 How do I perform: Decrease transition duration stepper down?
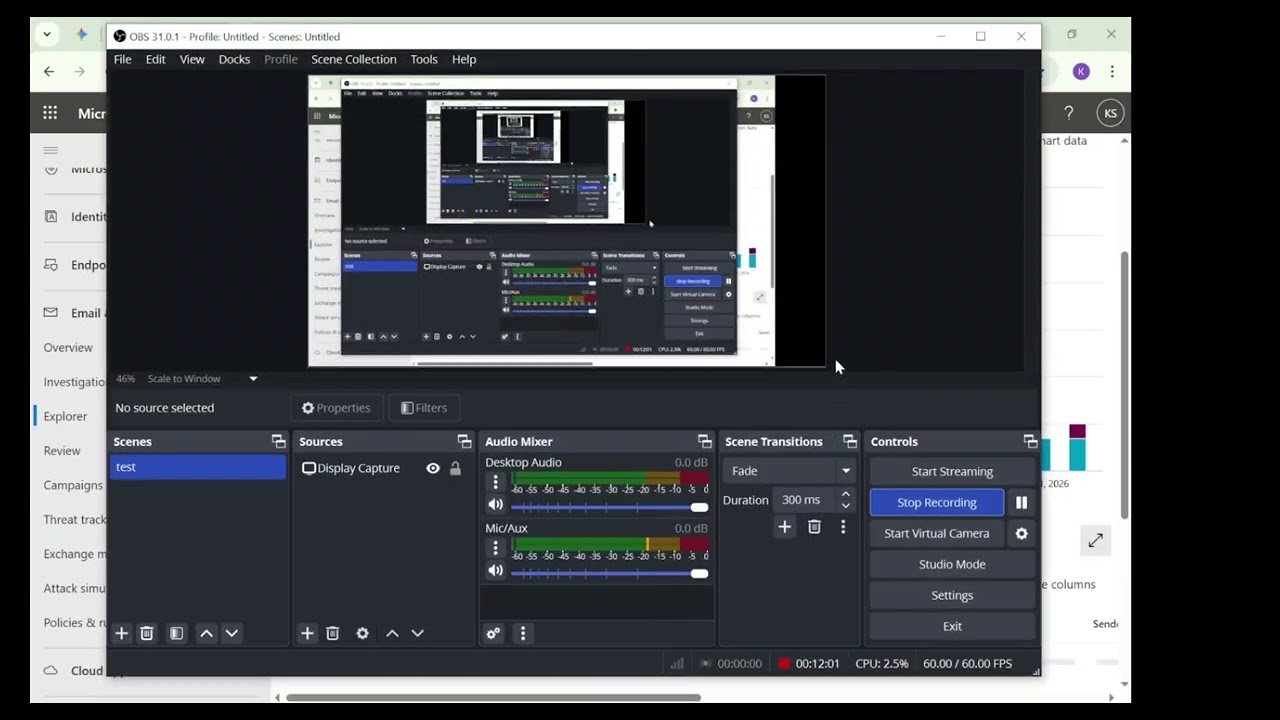click(846, 506)
